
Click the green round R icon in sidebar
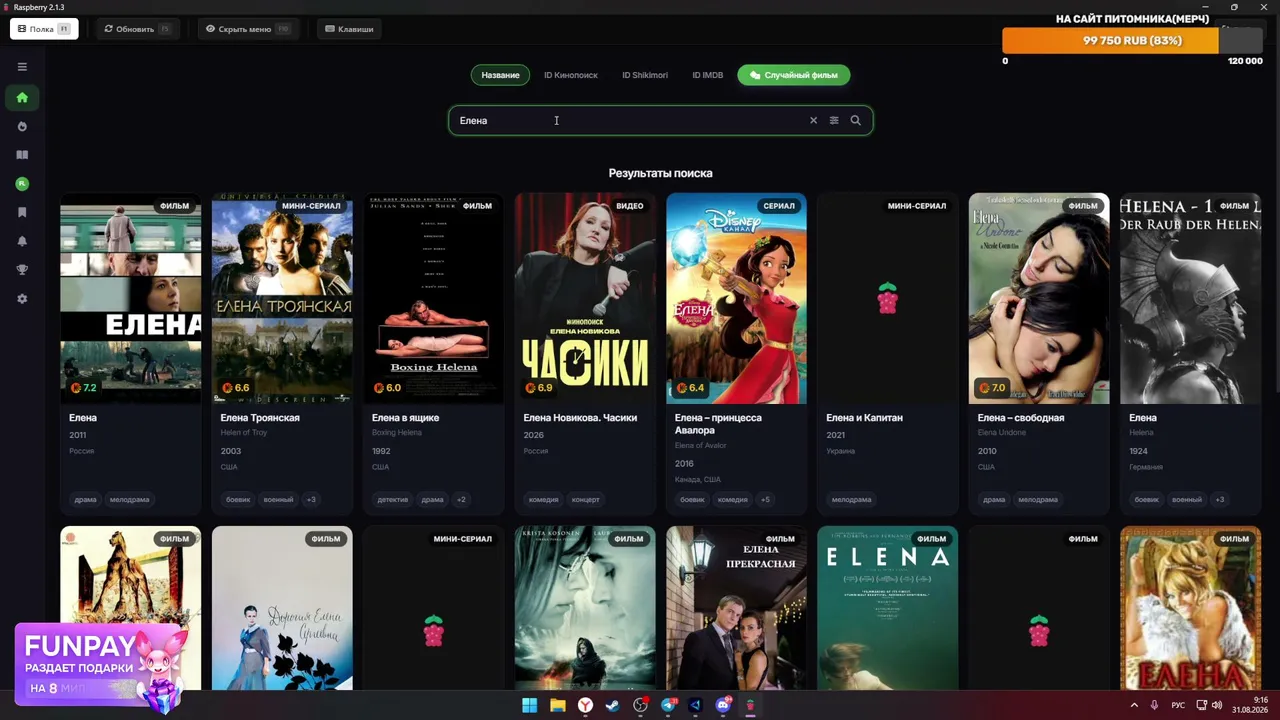coord(22,184)
